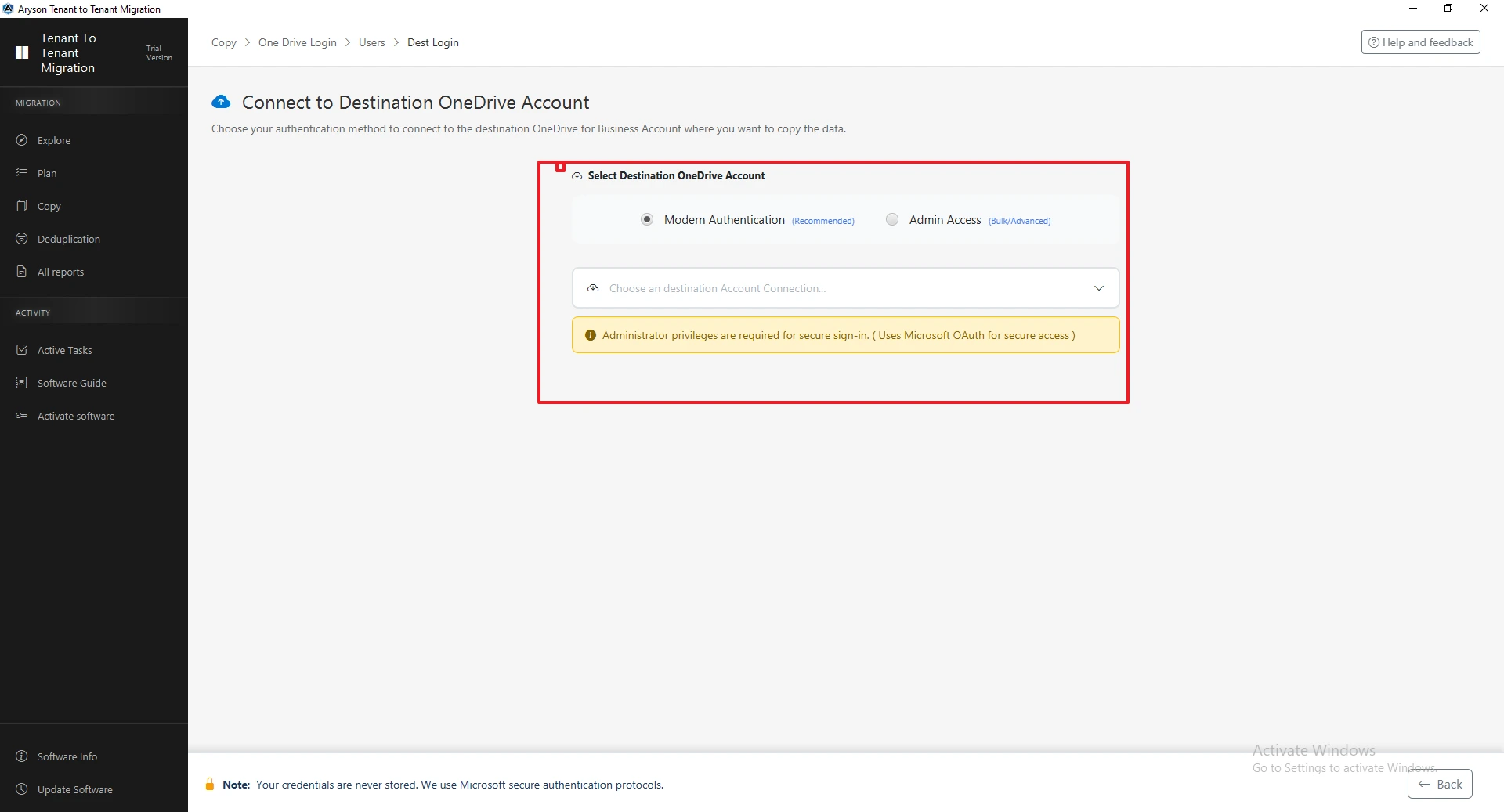Select Admin Access radio button
This screenshot has width=1504, height=812.
coord(892,219)
